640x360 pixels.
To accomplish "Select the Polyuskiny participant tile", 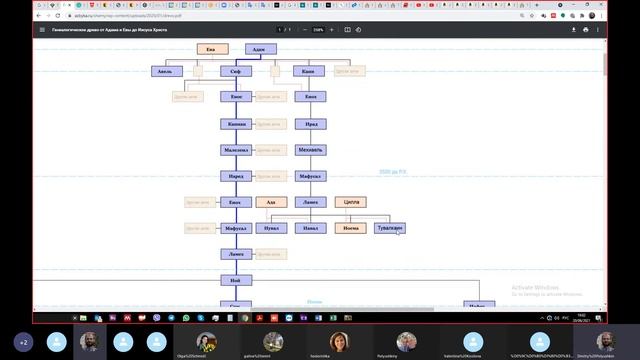I will (x=407, y=342).
